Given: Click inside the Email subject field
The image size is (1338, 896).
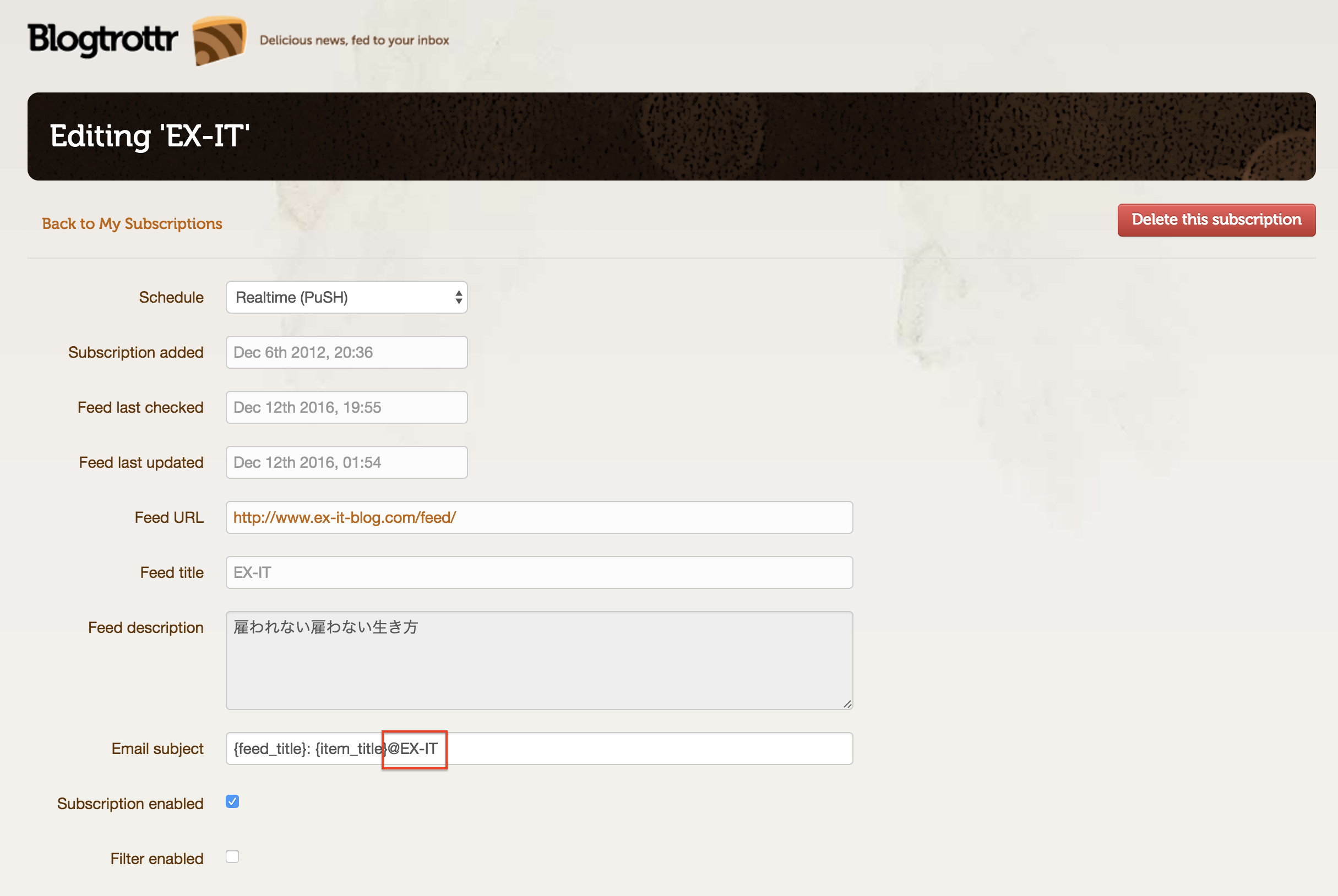Looking at the screenshot, I should 540,749.
